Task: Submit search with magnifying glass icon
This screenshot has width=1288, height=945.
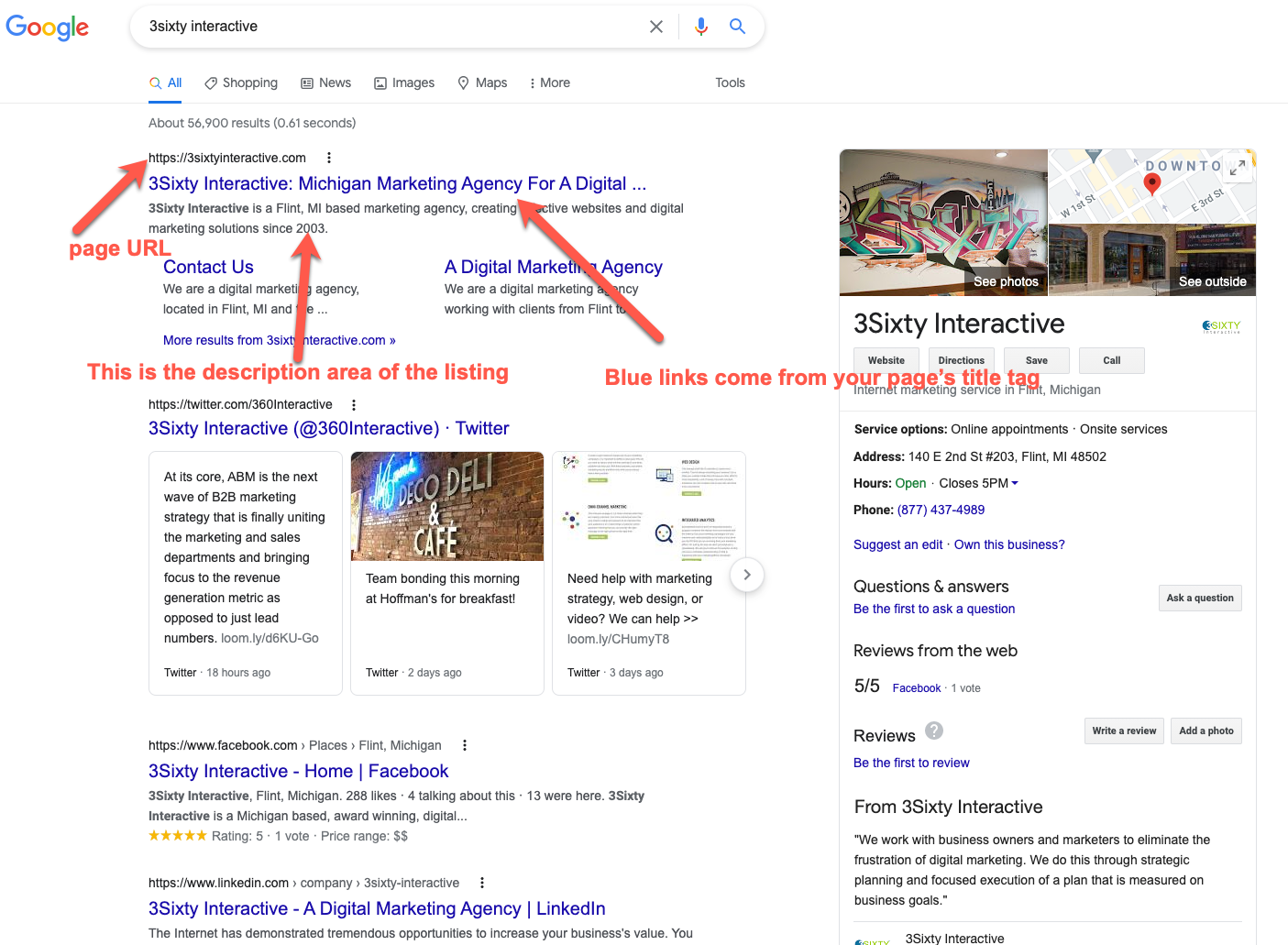Action: click(737, 27)
